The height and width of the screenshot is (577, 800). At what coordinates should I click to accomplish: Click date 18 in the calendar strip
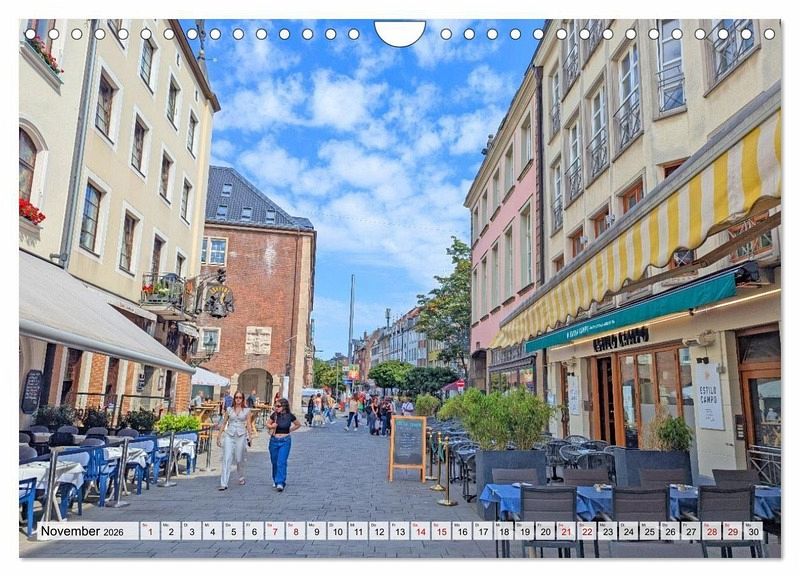point(503,531)
